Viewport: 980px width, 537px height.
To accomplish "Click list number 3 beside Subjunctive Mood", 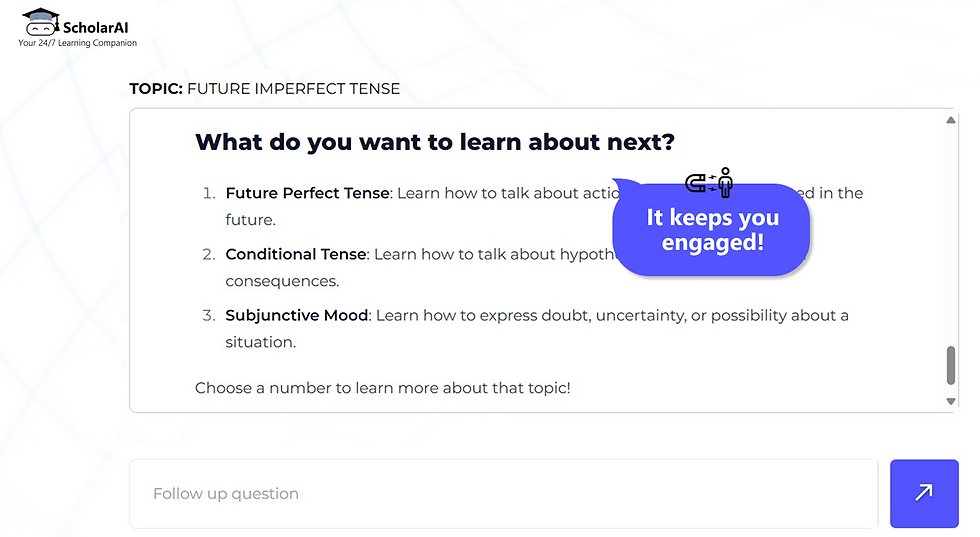I will click(209, 315).
